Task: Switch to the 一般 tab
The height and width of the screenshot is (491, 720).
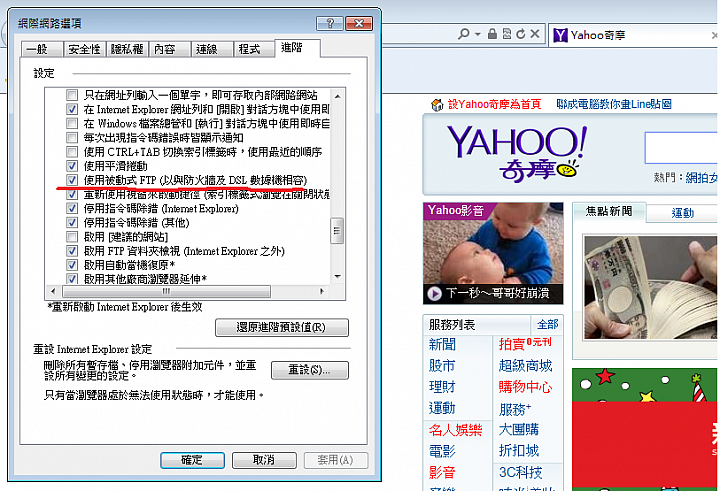Action: [x=41, y=49]
